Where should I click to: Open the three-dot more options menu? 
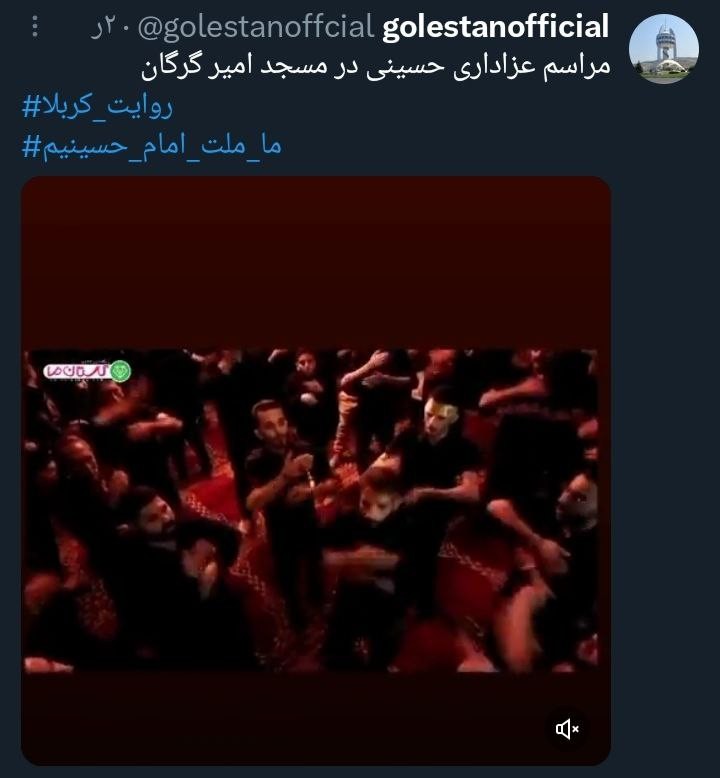[x=35, y=26]
